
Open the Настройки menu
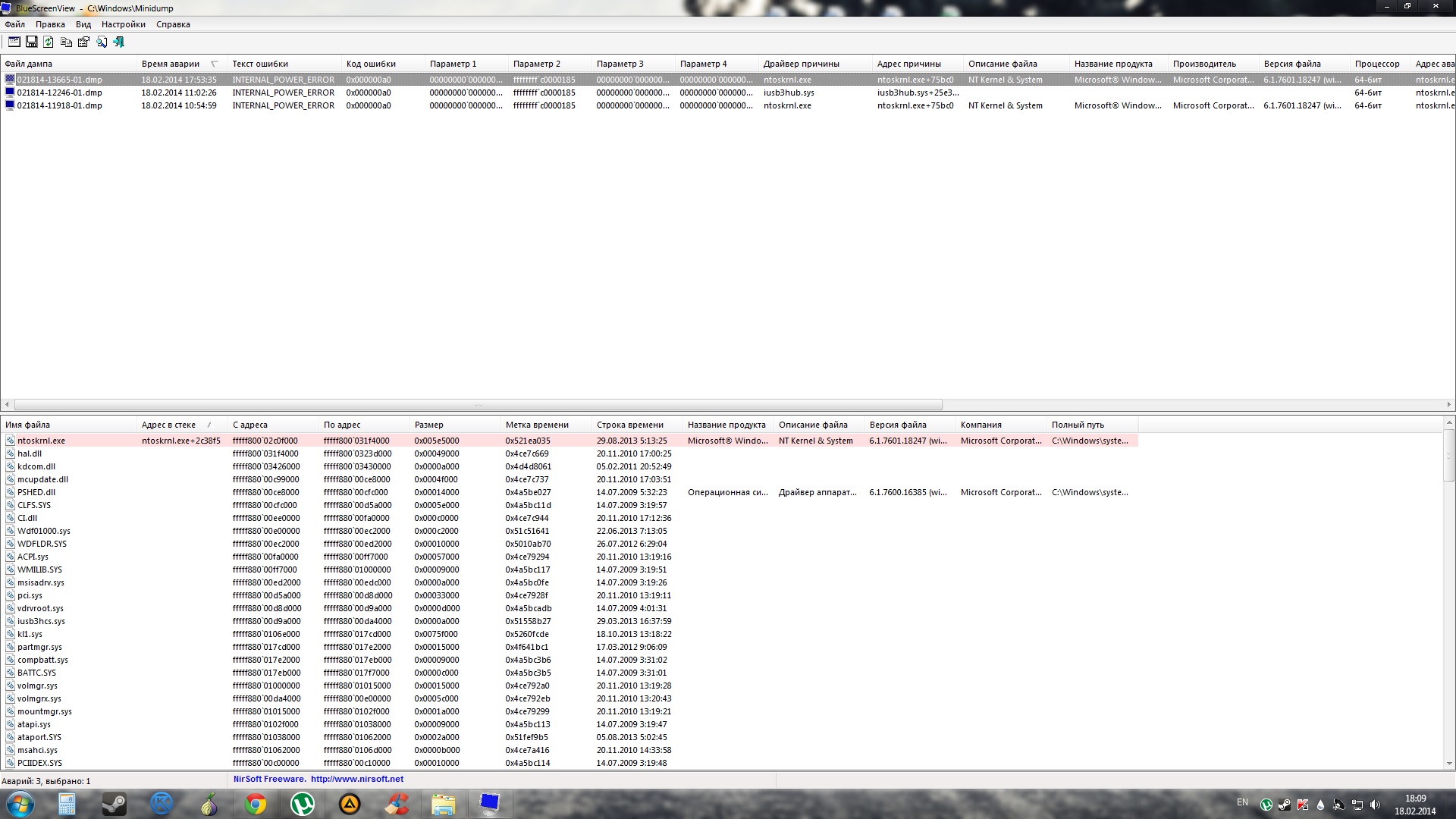pos(123,24)
